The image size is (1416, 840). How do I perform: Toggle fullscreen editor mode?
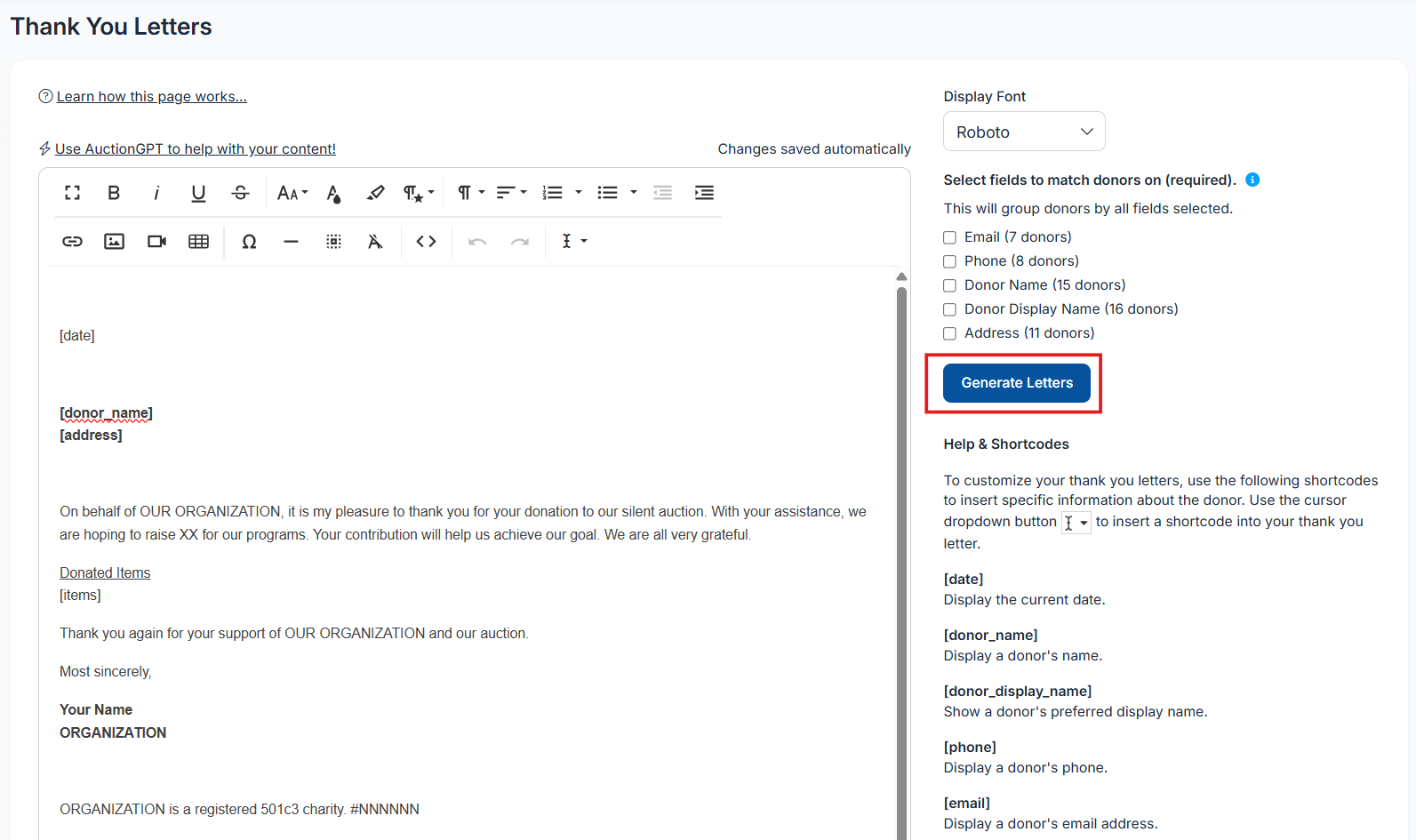72,193
